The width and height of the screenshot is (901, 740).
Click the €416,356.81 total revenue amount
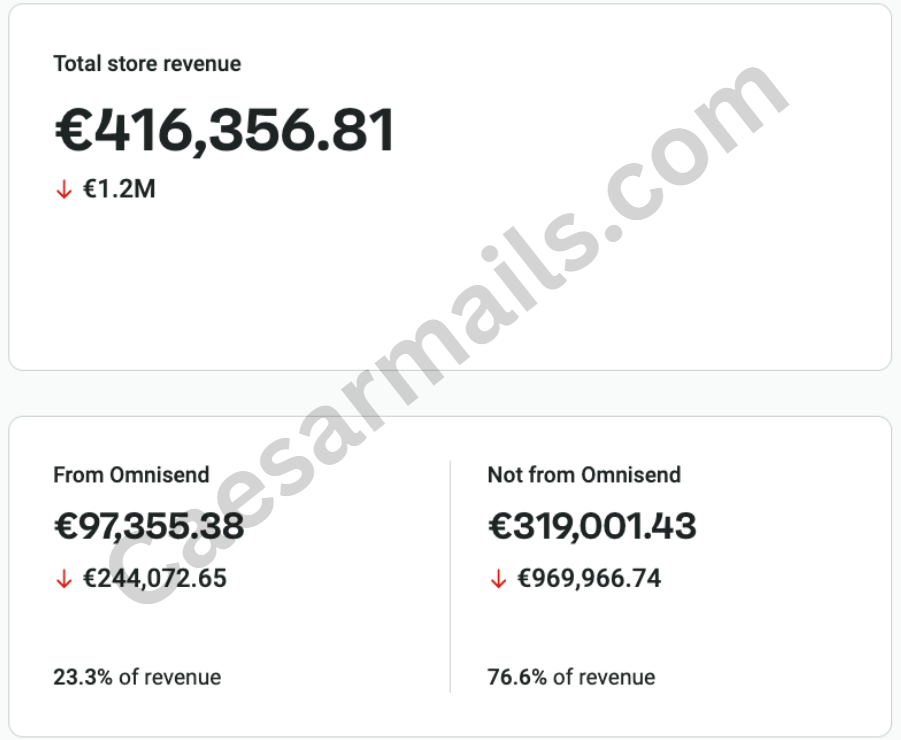point(225,131)
